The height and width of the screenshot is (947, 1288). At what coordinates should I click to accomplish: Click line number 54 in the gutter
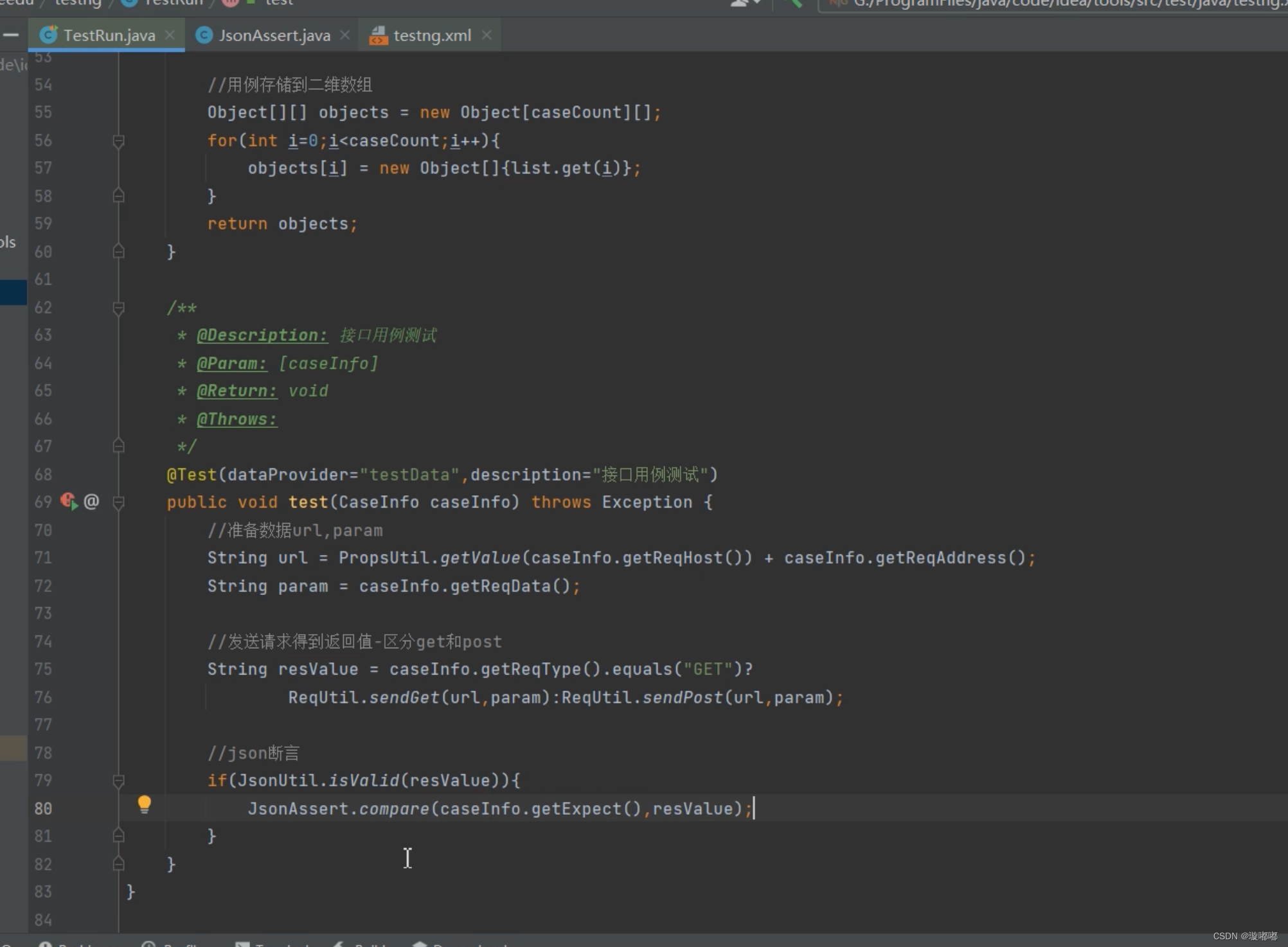click(43, 85)
